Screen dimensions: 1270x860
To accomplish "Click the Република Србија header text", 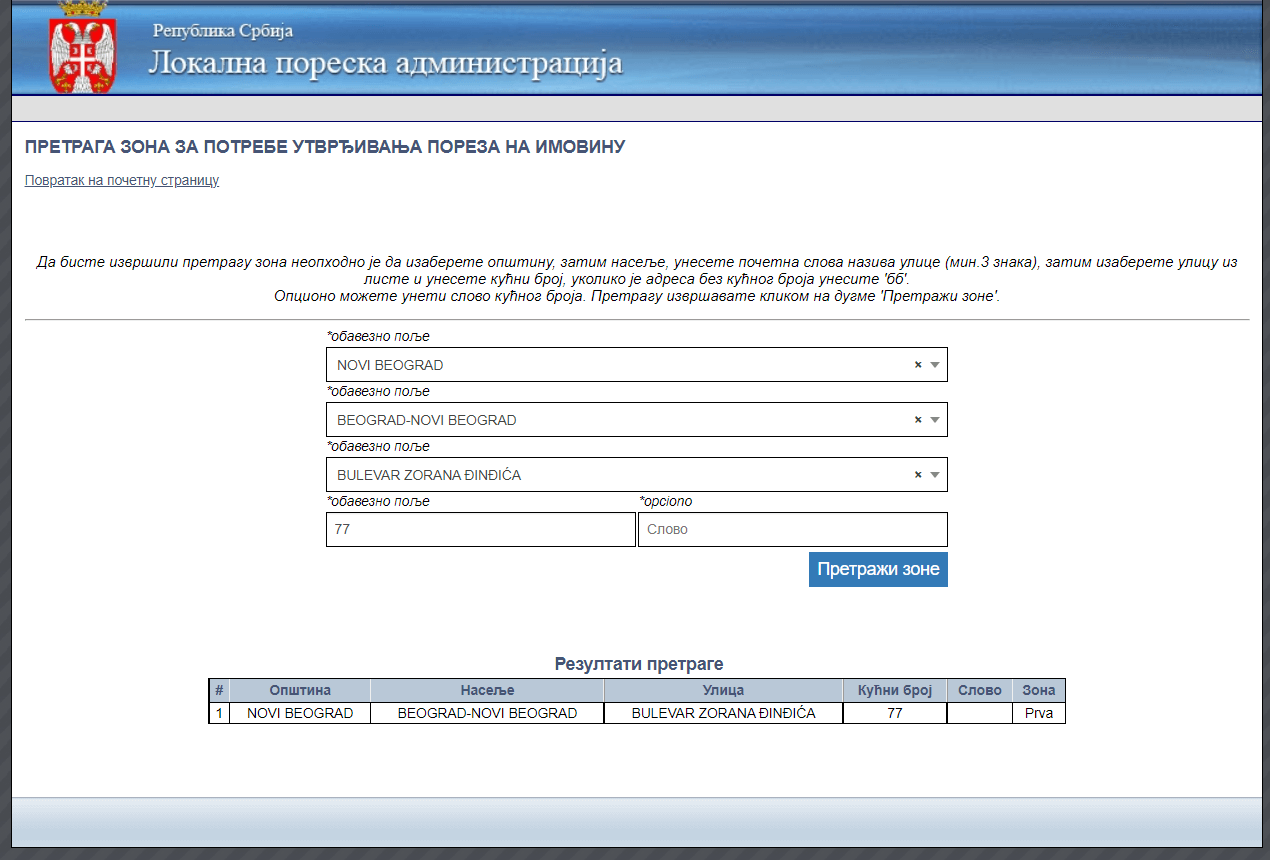I will tap(223, 30).
